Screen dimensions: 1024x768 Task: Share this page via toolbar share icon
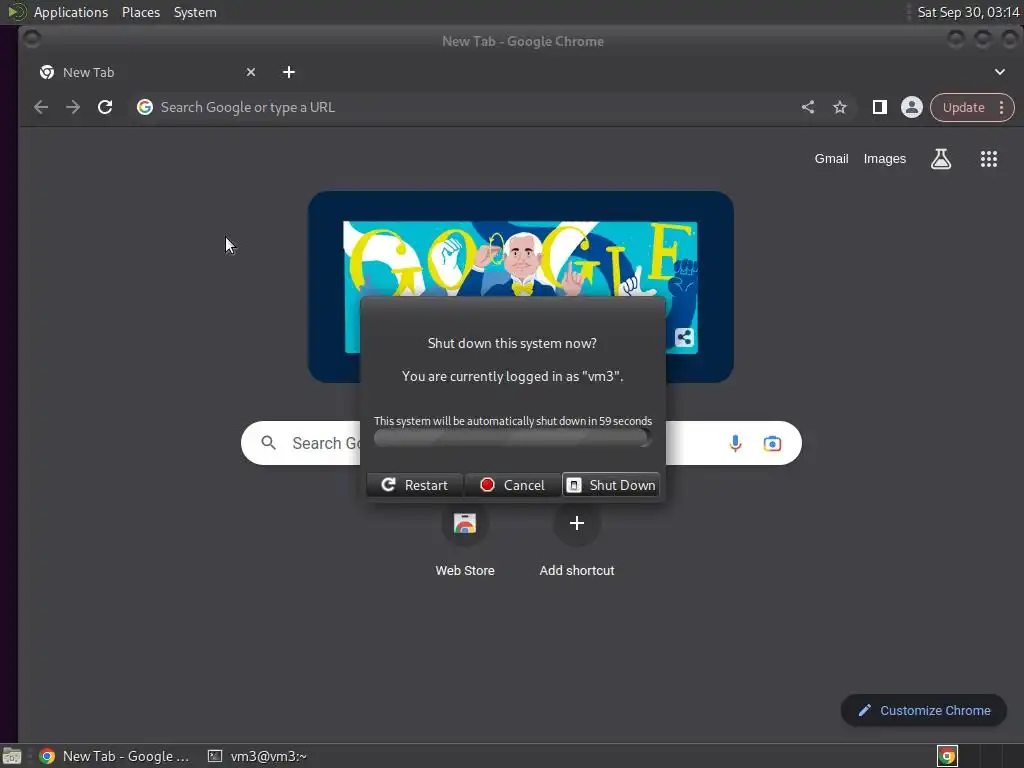[808, 107]
